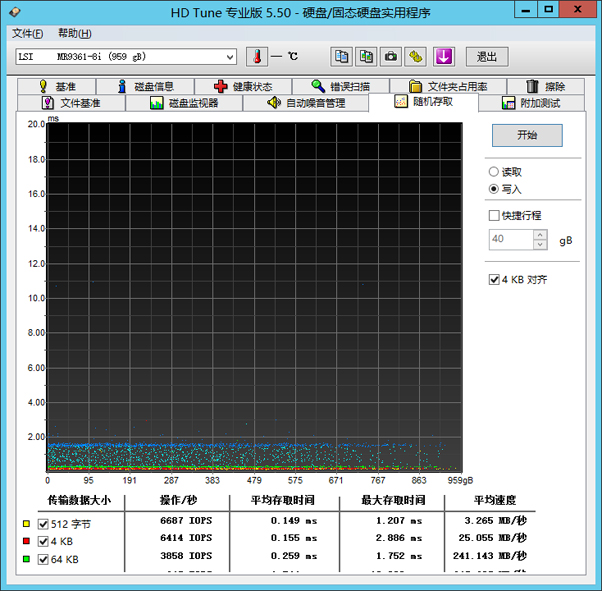The height and width of the screenshot is (591, 602).
Task: Click the 平均速度 column header
Action: point(494,500)
